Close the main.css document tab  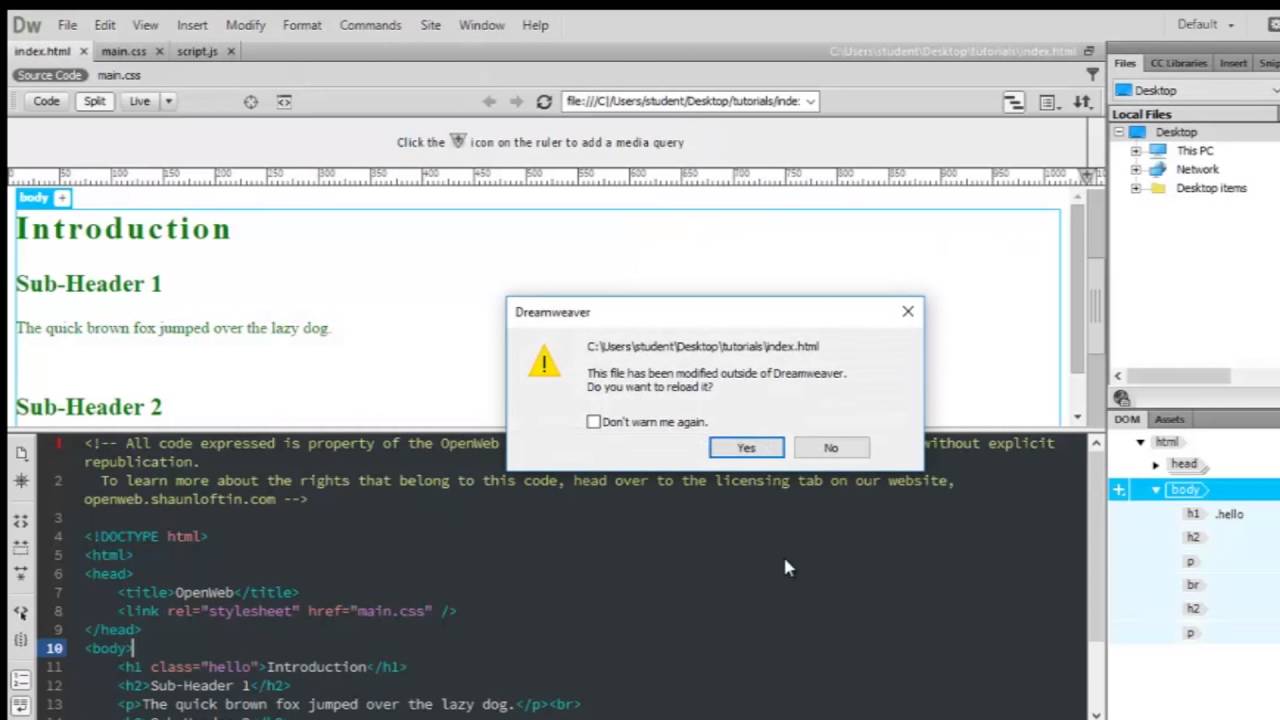[x=158, y=51]
